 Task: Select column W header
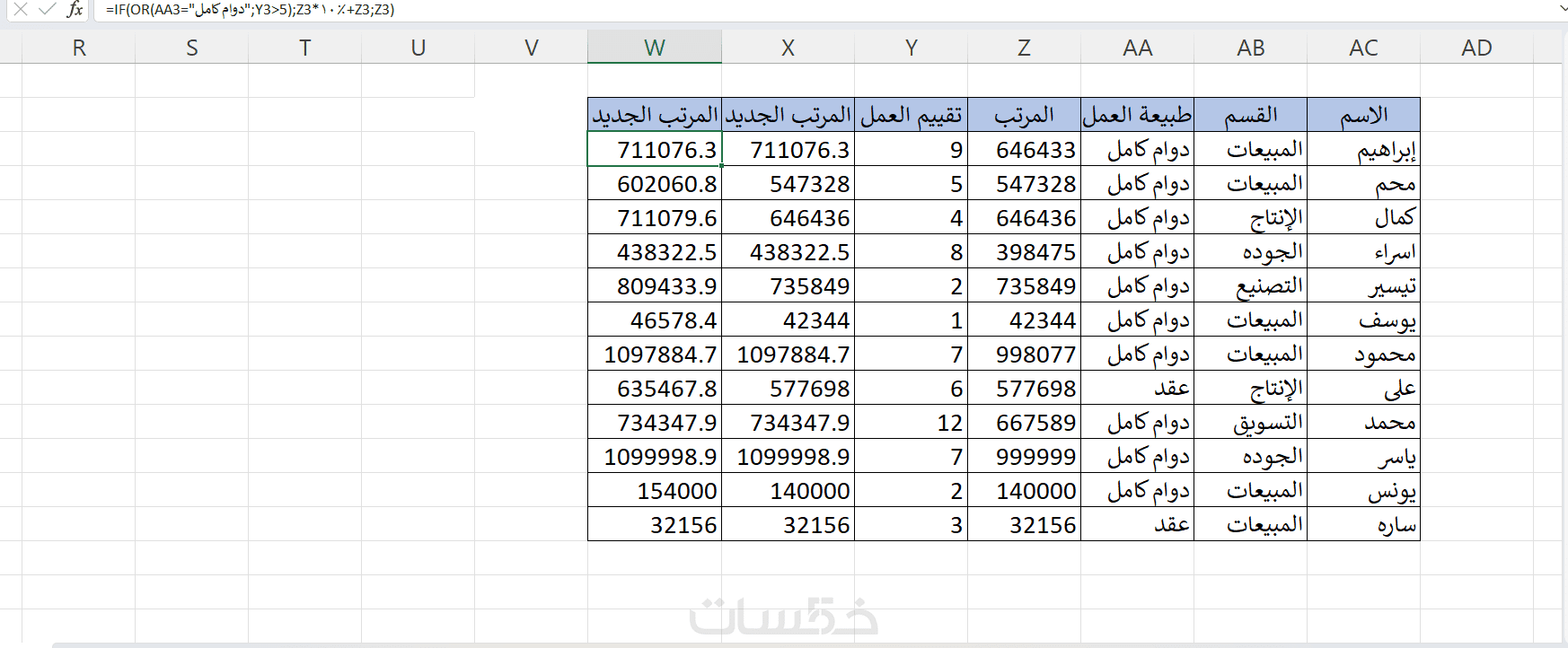655,48
